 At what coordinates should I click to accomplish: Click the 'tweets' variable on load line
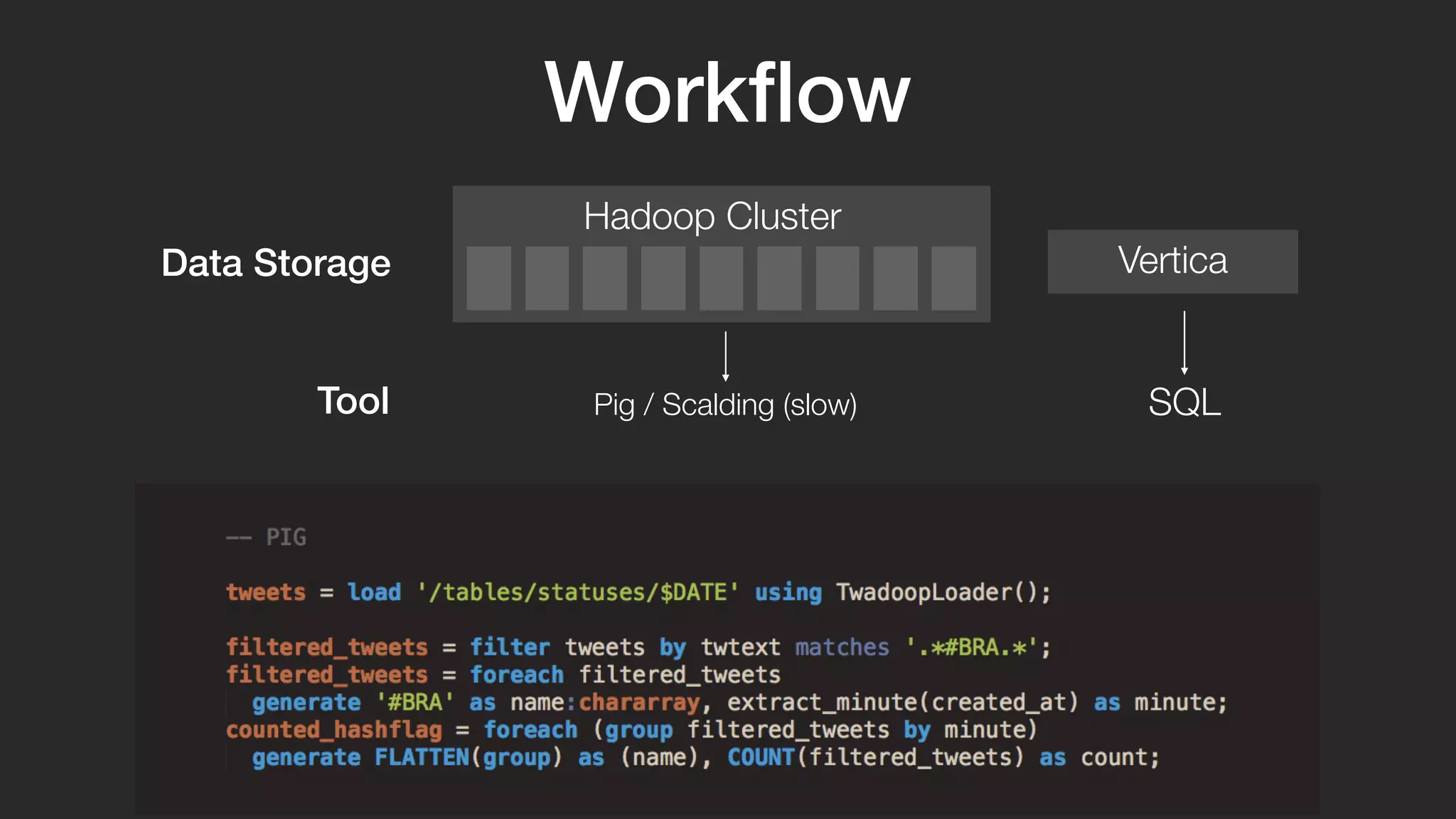tap(266, 592)
